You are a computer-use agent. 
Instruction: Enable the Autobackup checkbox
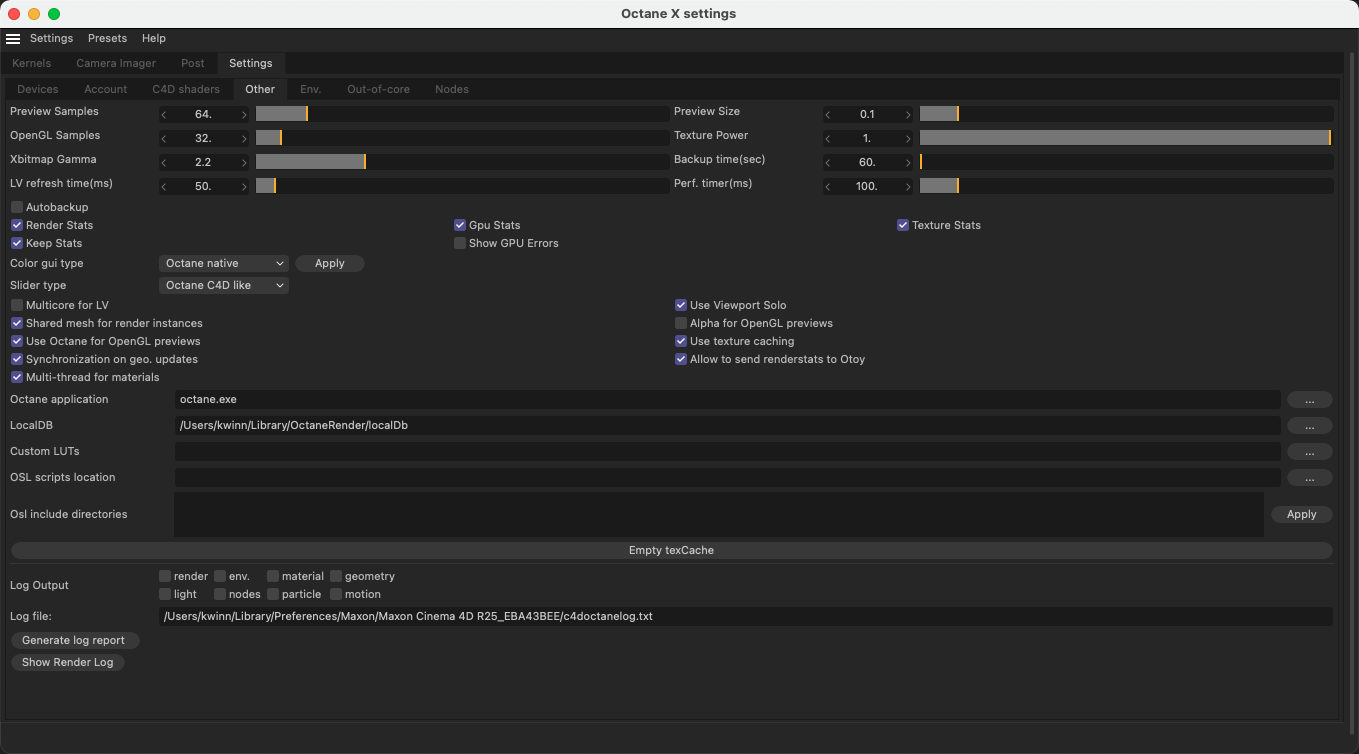(x=17, y=207)
